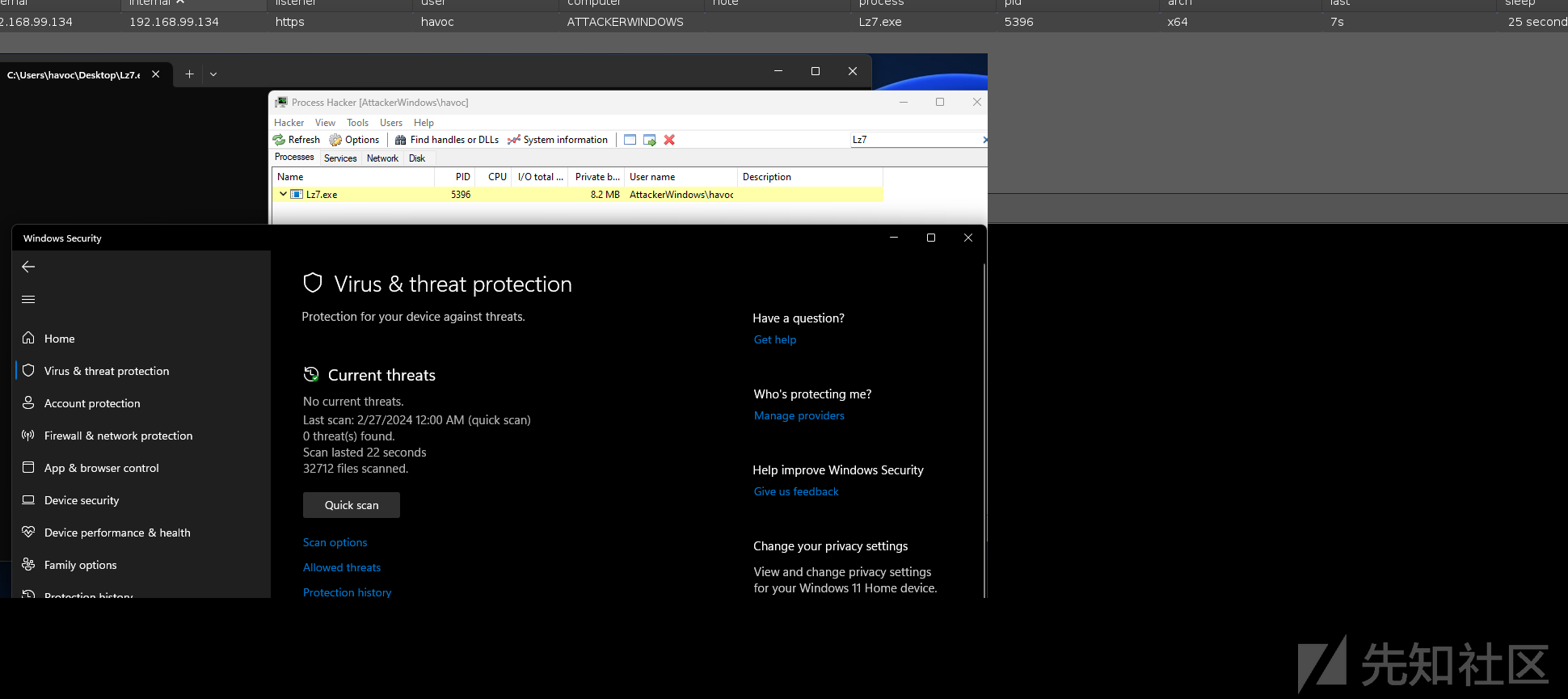Sort by Description column header
Viewport: 1568px width, 699px height.
[x=810, y=177]
